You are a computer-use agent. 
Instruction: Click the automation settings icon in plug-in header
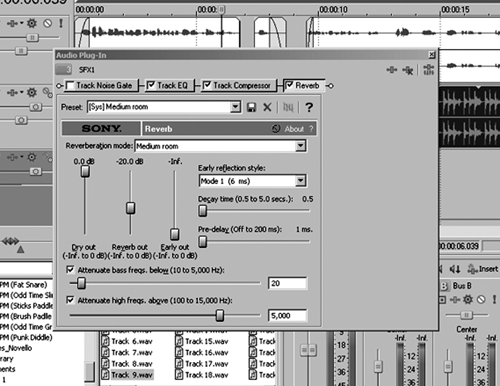click(428, 70)
